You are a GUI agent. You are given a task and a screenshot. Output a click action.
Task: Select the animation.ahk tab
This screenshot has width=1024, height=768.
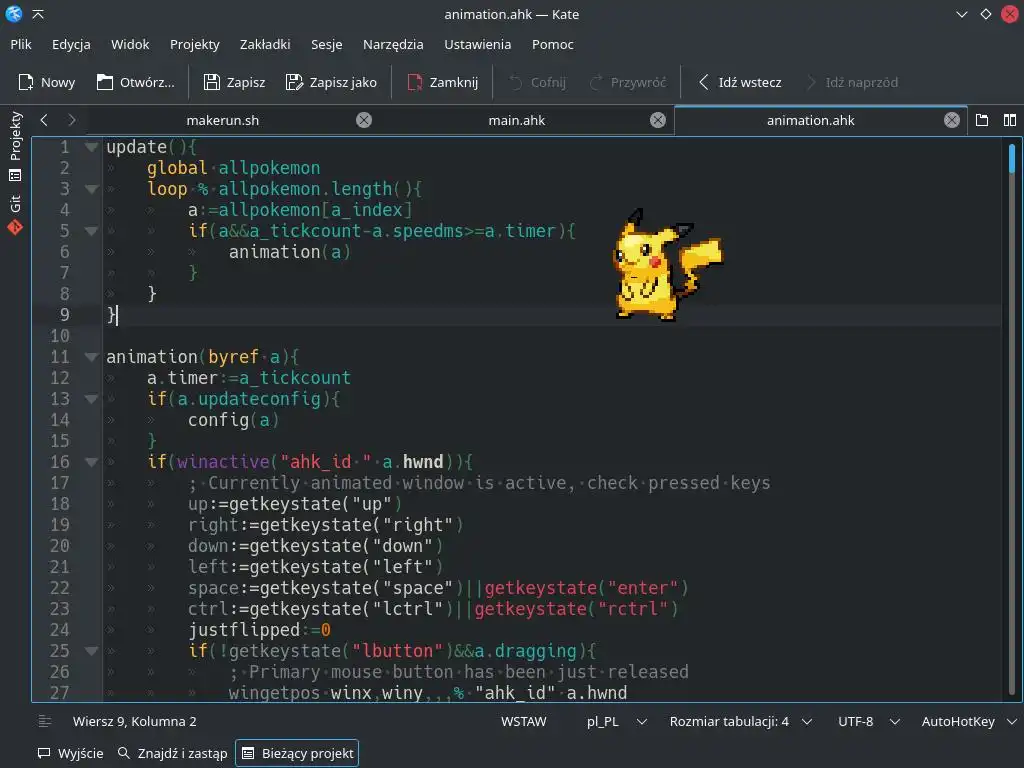[810, 120]
